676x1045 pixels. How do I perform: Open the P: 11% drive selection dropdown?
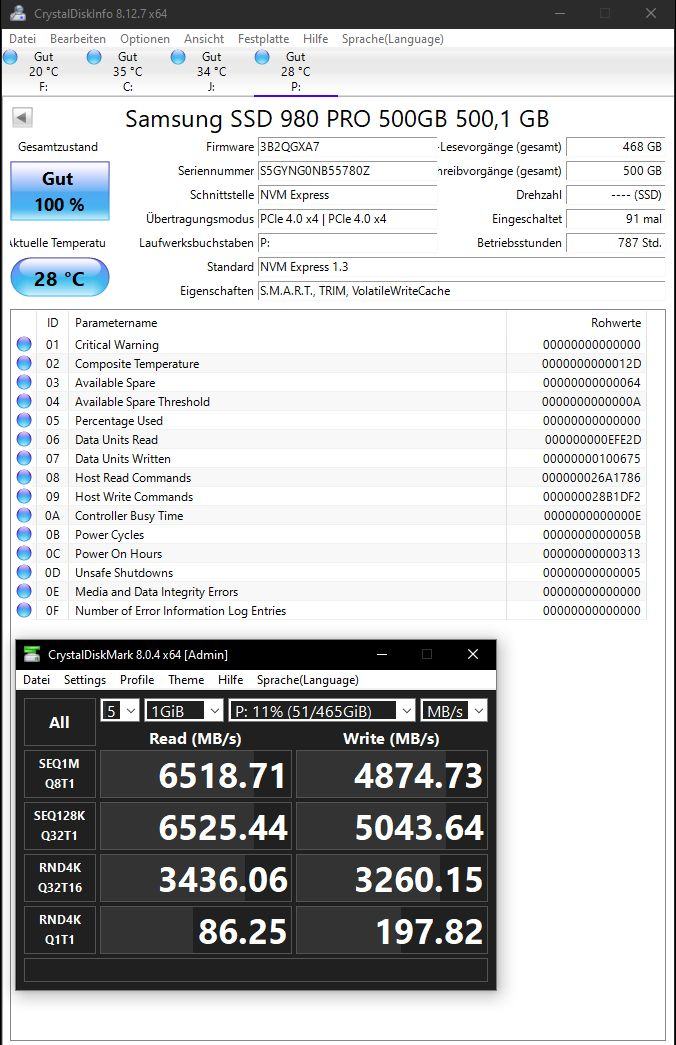[322, 710]
